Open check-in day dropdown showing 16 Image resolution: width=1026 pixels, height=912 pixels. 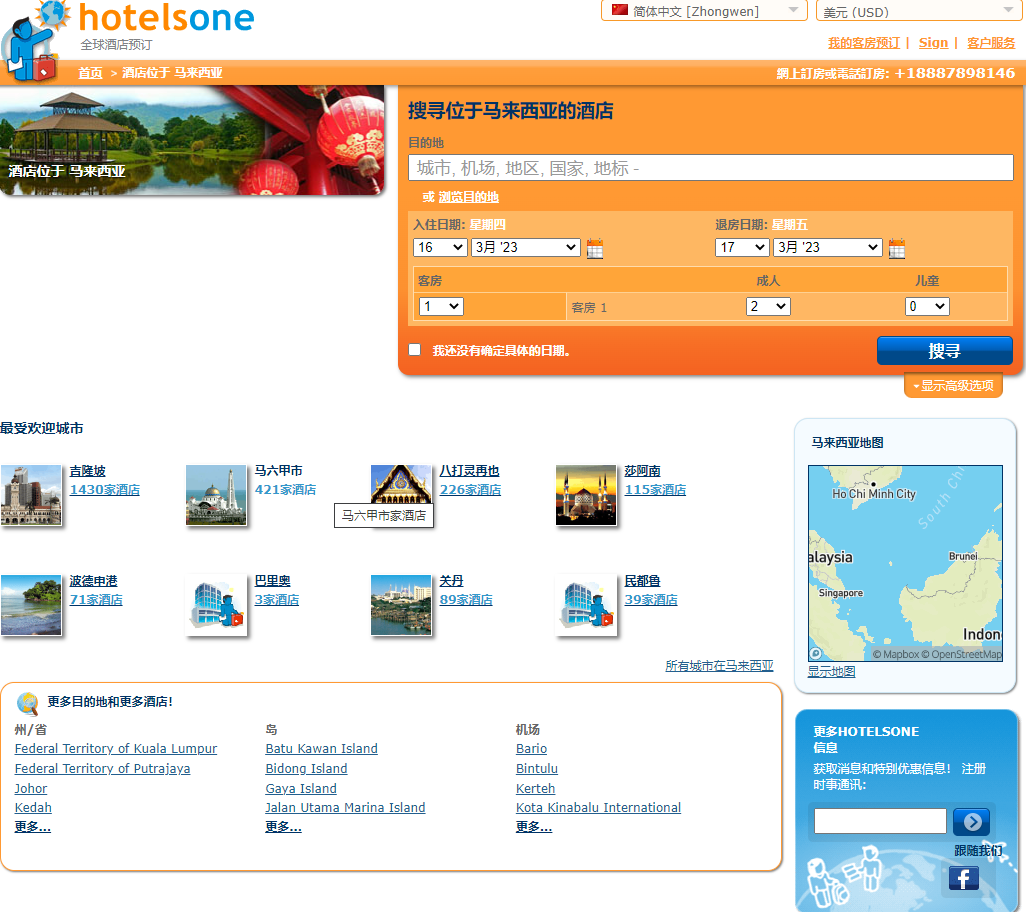point(440,247)
